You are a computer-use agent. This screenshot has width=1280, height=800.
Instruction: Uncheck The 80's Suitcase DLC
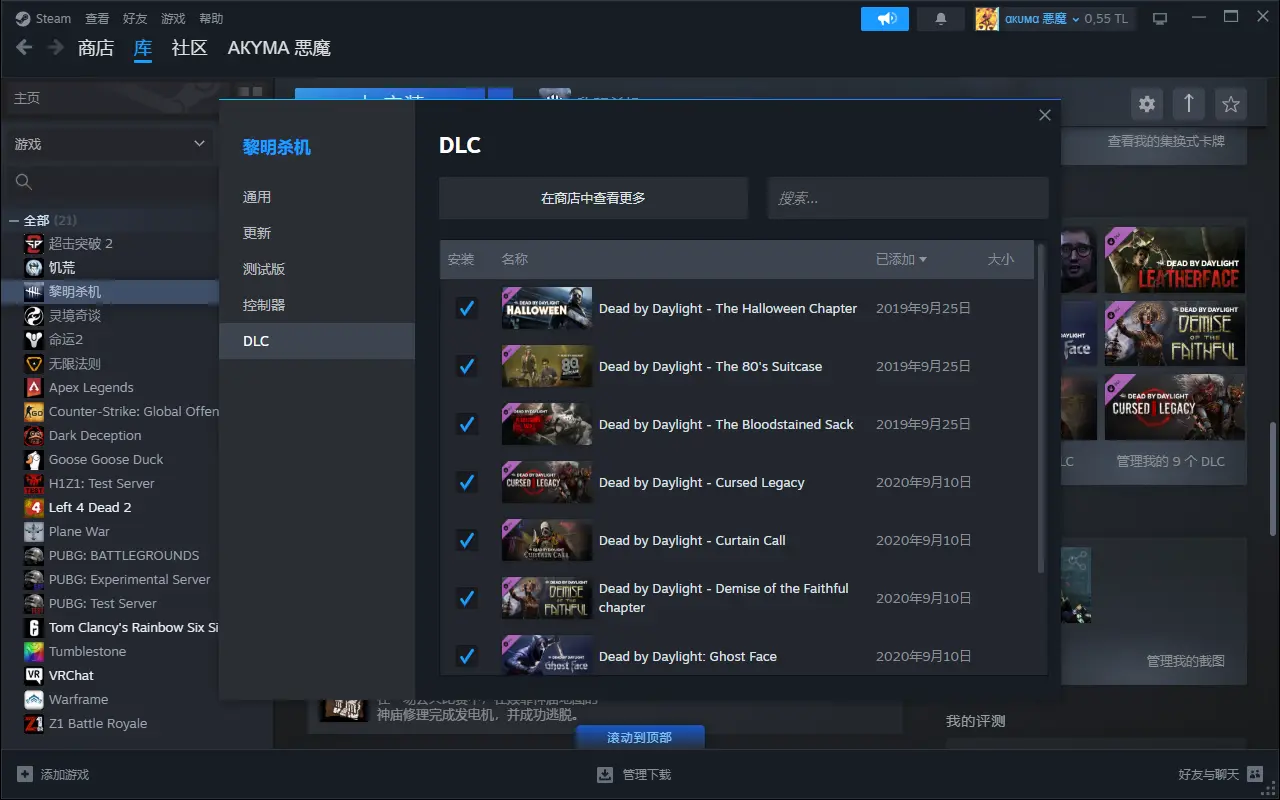click(466, 366)
